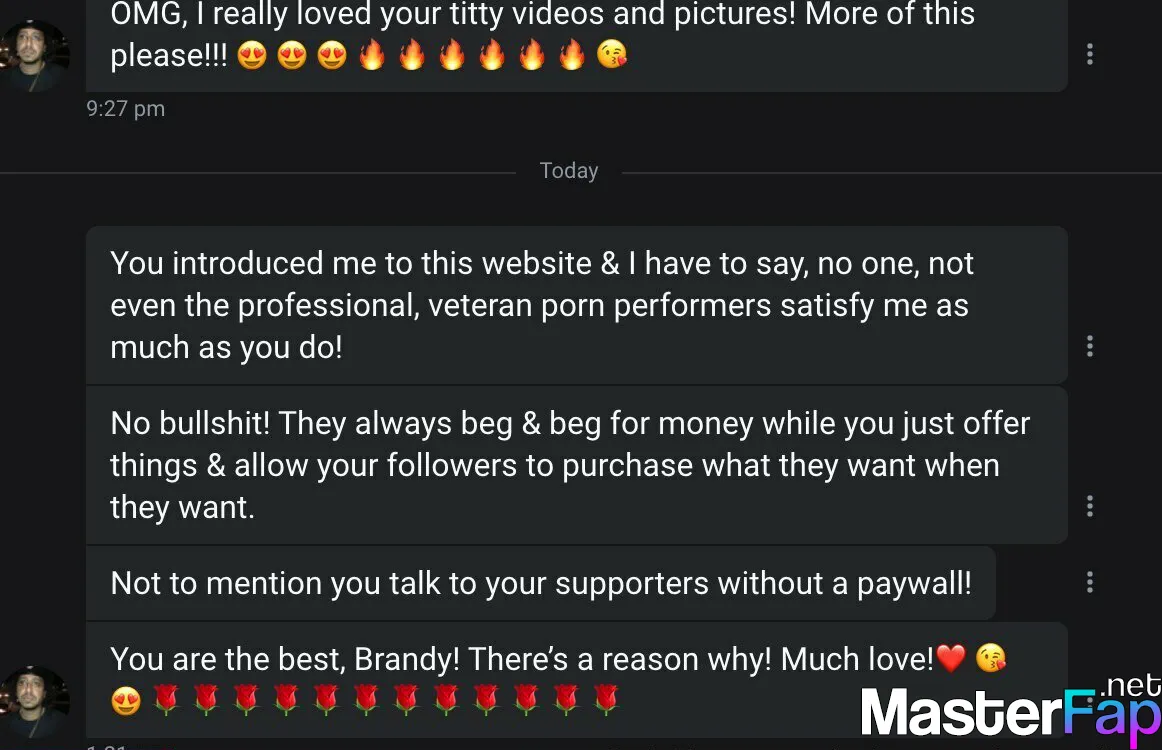Click the first rose emoji in last message
Screen dimensions: 1162x750
click(x=167, y=700)
